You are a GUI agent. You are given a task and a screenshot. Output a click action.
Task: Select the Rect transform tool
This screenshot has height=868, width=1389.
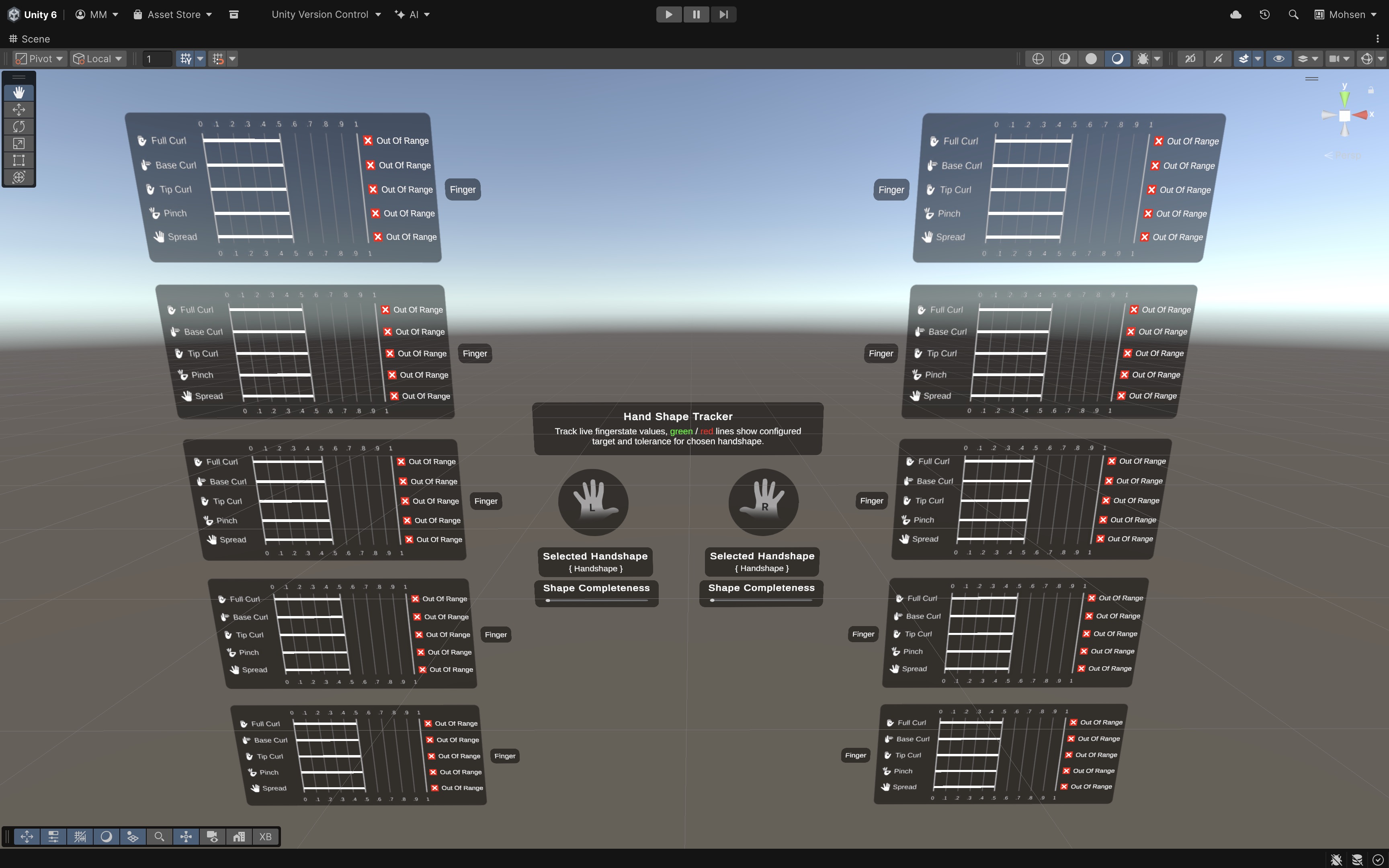pyautogui.click(x=19, y=160)
